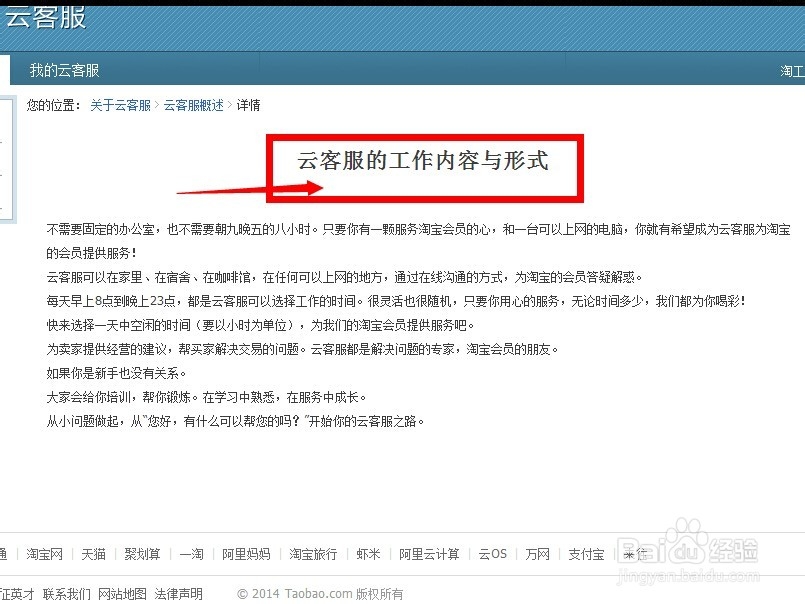Click the line 如果你是新手也没有关系

[116, 373]
